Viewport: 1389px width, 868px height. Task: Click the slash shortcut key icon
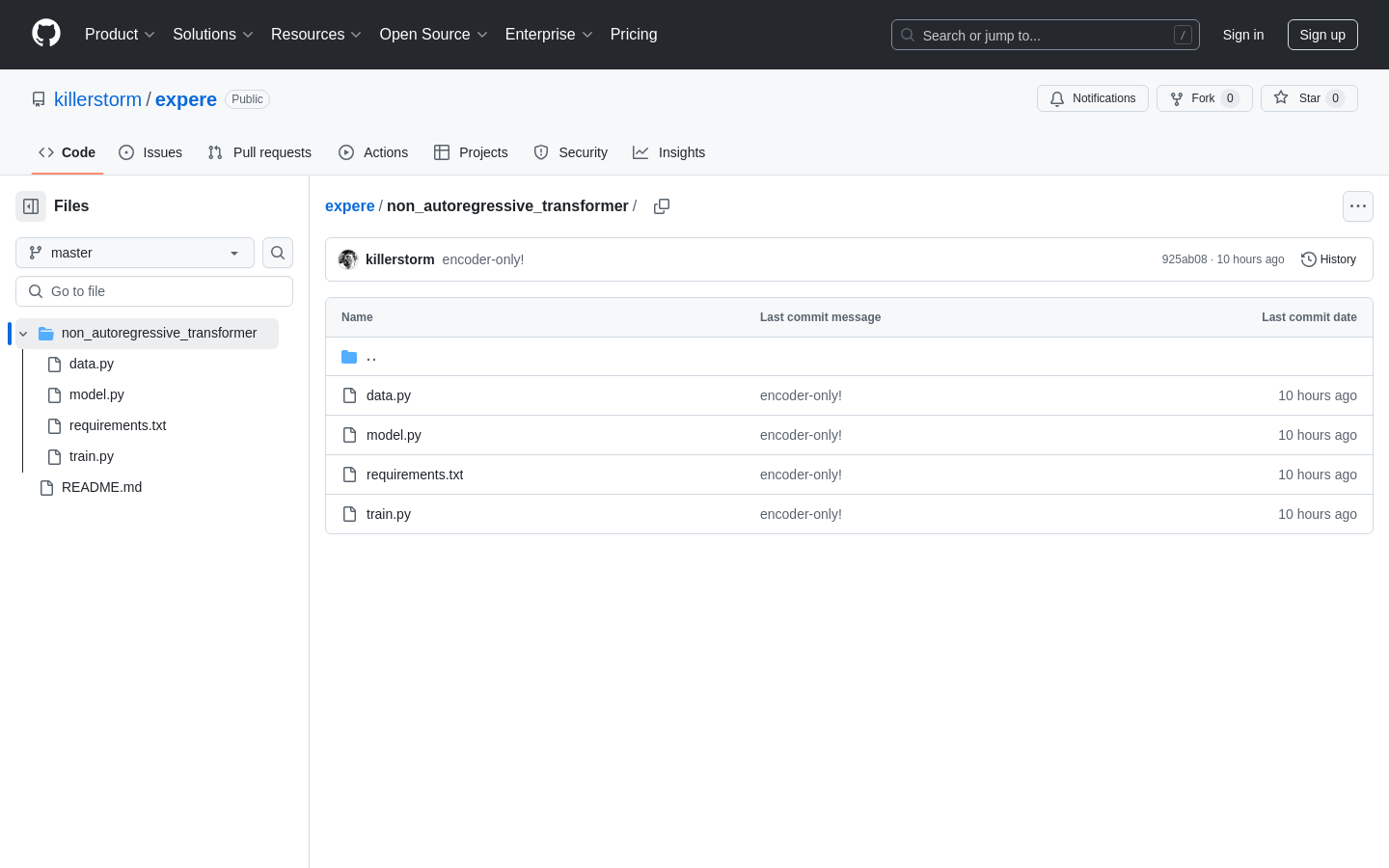pyautogui.click(x=1183, y=35)
